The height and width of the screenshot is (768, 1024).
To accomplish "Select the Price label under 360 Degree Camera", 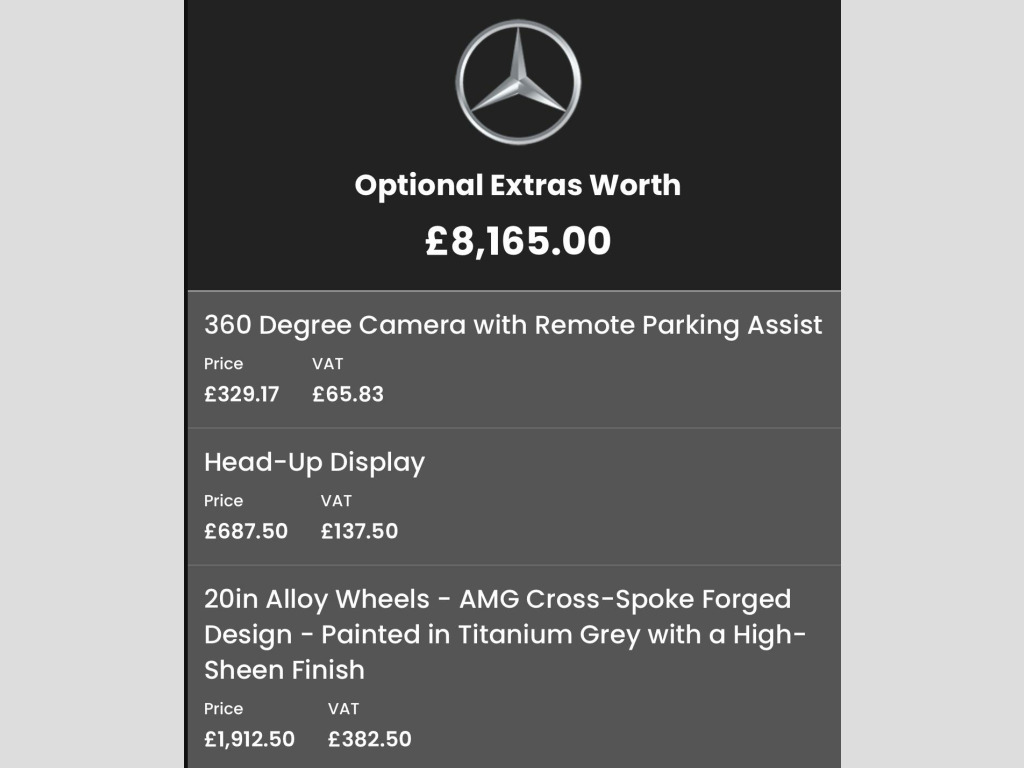I will click(223, 364).
